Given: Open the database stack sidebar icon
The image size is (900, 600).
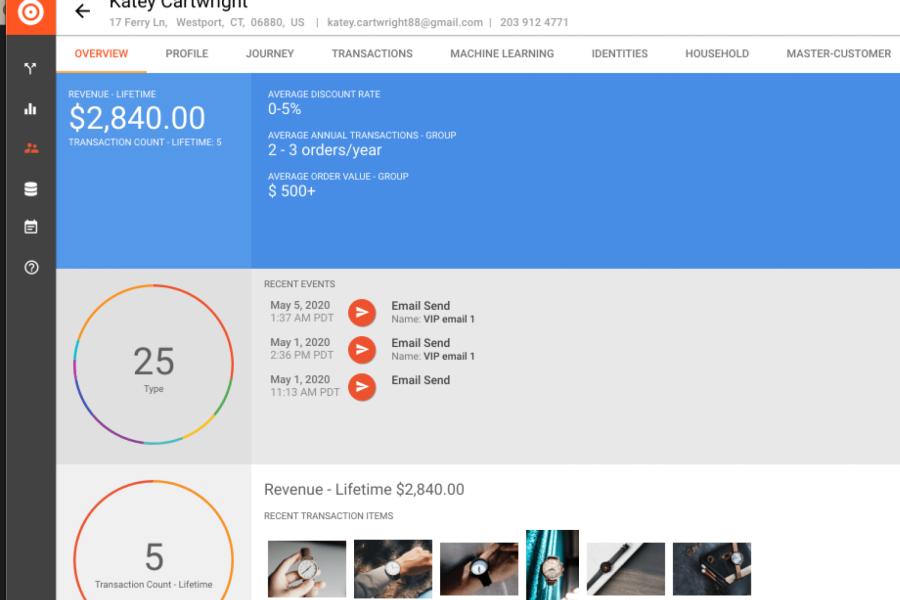Looking at the screenshot, I should (x=31, y=189).
